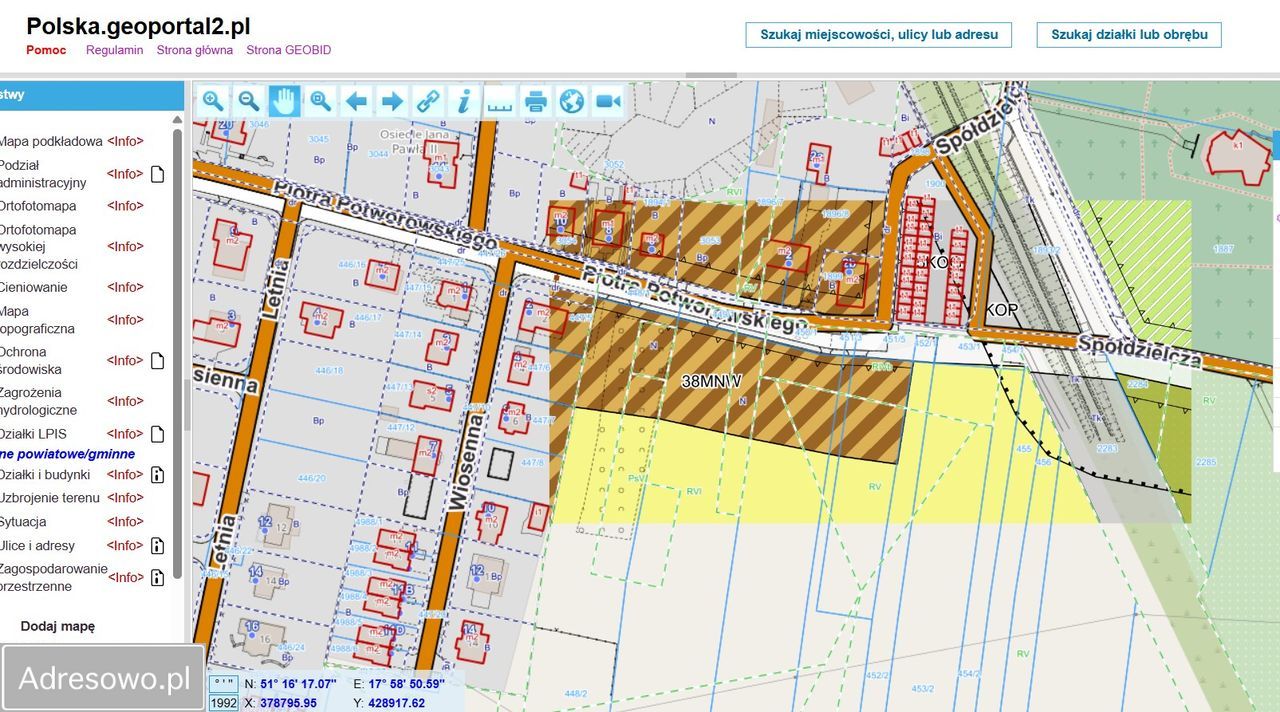This screenshot has height=712, width=1280.
Task: Activate the Pan hand tool
Action: pyautogui.click(x=284, y=100)
